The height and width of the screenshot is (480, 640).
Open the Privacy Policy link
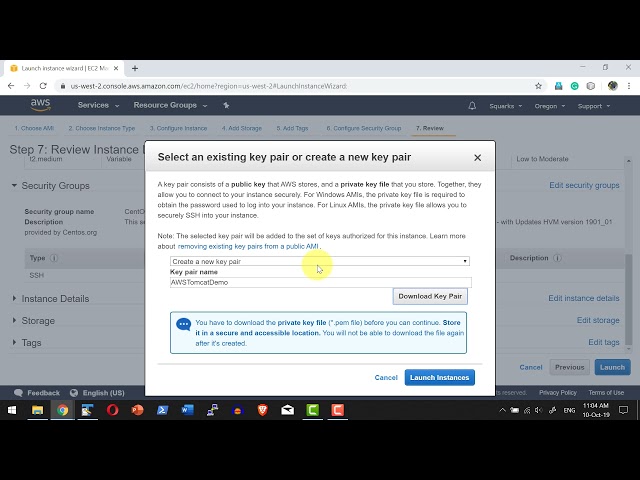click(558, 393)
